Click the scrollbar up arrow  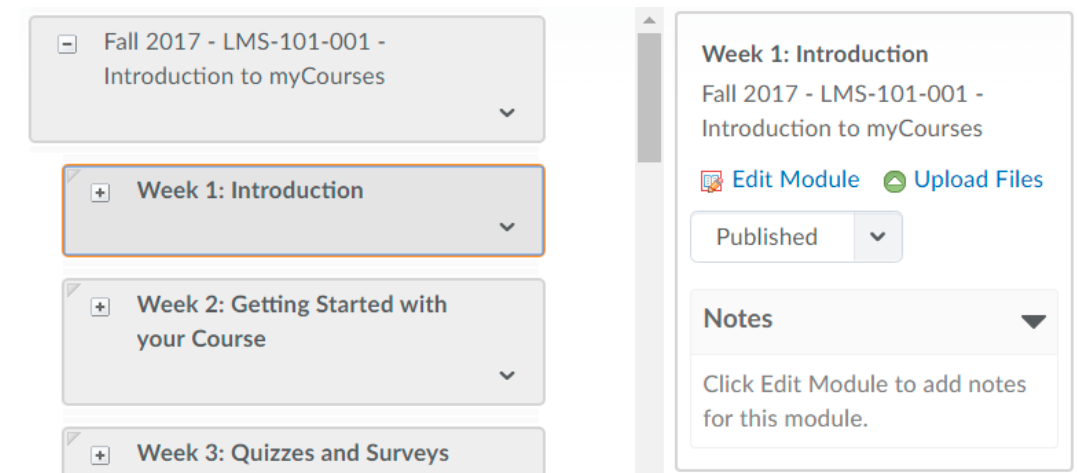click(x=650, y=21)
